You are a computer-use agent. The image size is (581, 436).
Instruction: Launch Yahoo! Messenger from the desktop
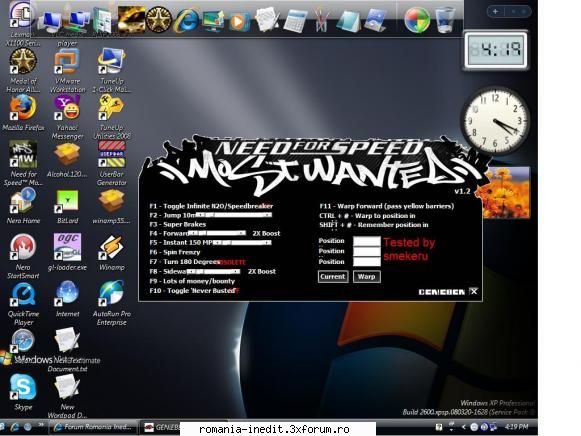[67, 116]
